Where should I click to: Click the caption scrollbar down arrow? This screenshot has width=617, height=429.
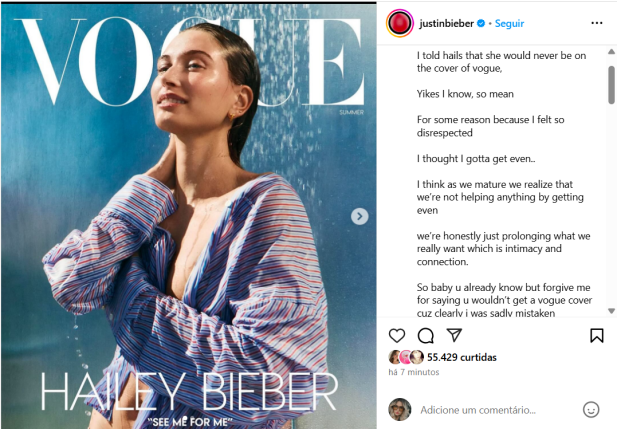pyautogui.click(x=611, y=311)
